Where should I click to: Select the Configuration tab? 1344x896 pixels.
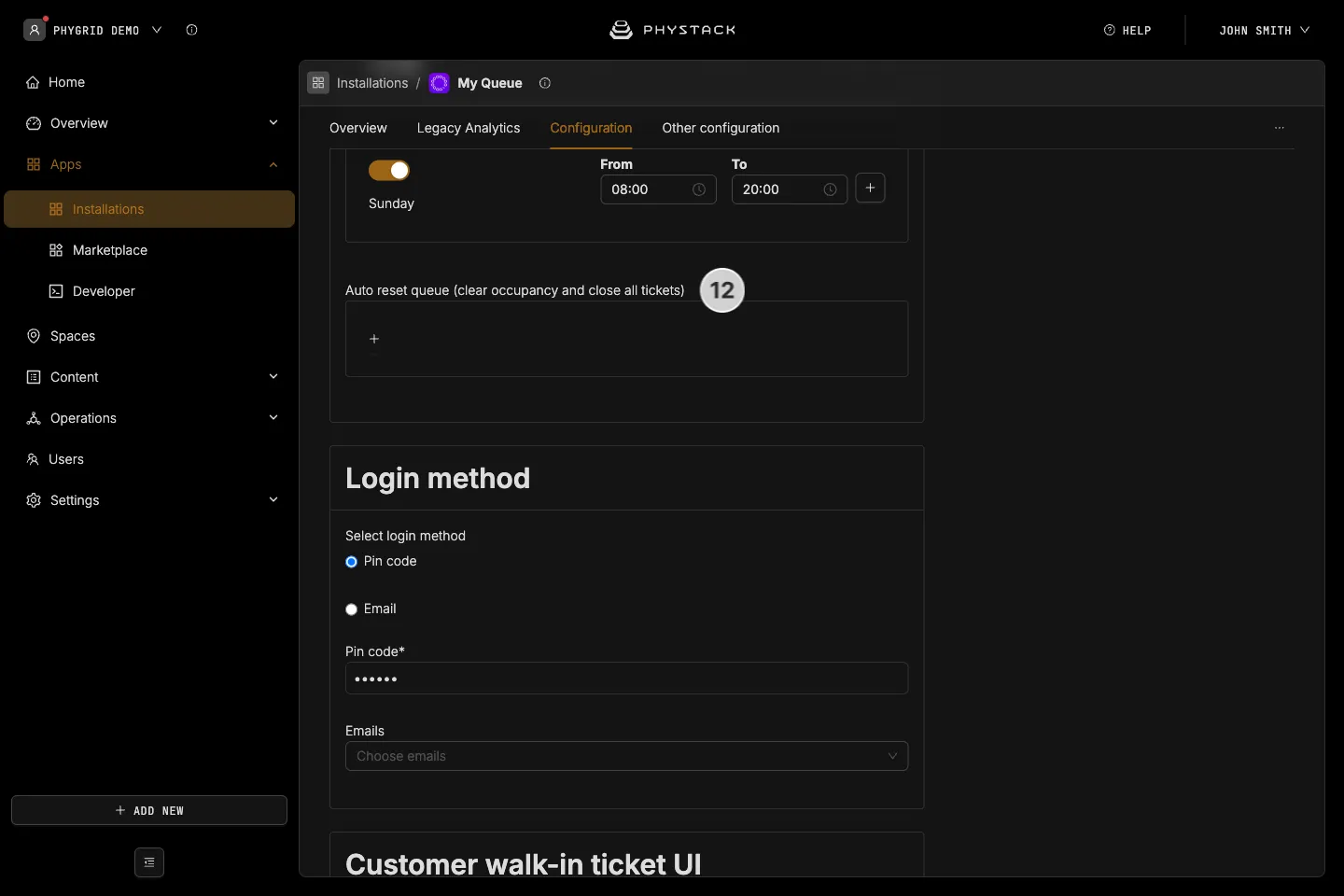coord(591,128)
